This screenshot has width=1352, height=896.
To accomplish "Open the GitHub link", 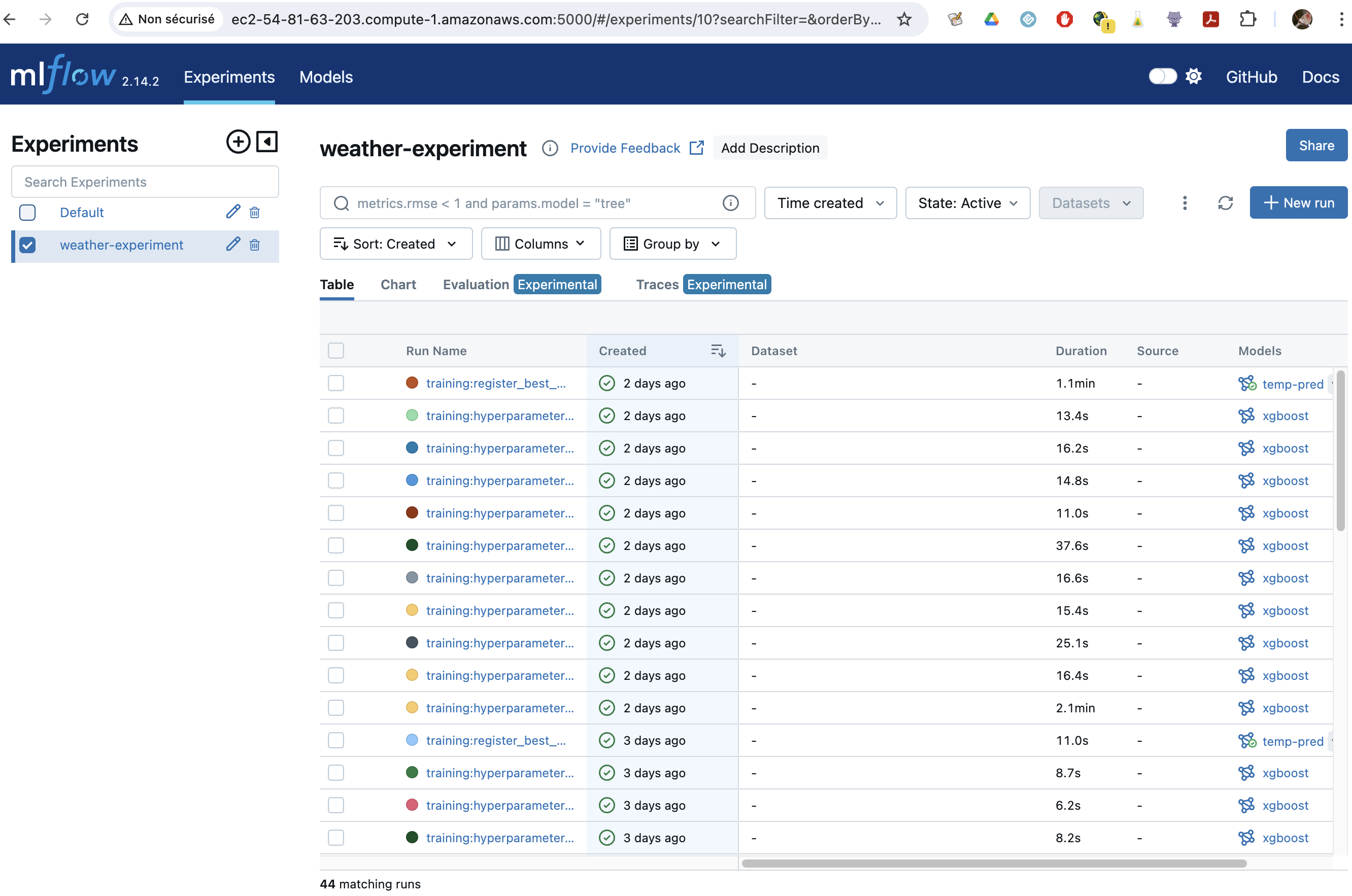I will pyautogui.click(x=1251, y=77).
